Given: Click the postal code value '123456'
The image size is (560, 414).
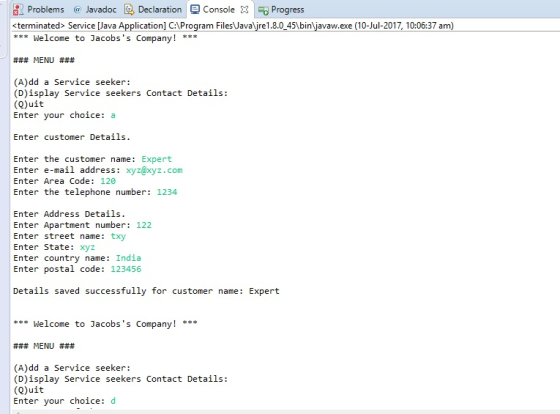Looking at the screenshot, I should pos(126,269).
